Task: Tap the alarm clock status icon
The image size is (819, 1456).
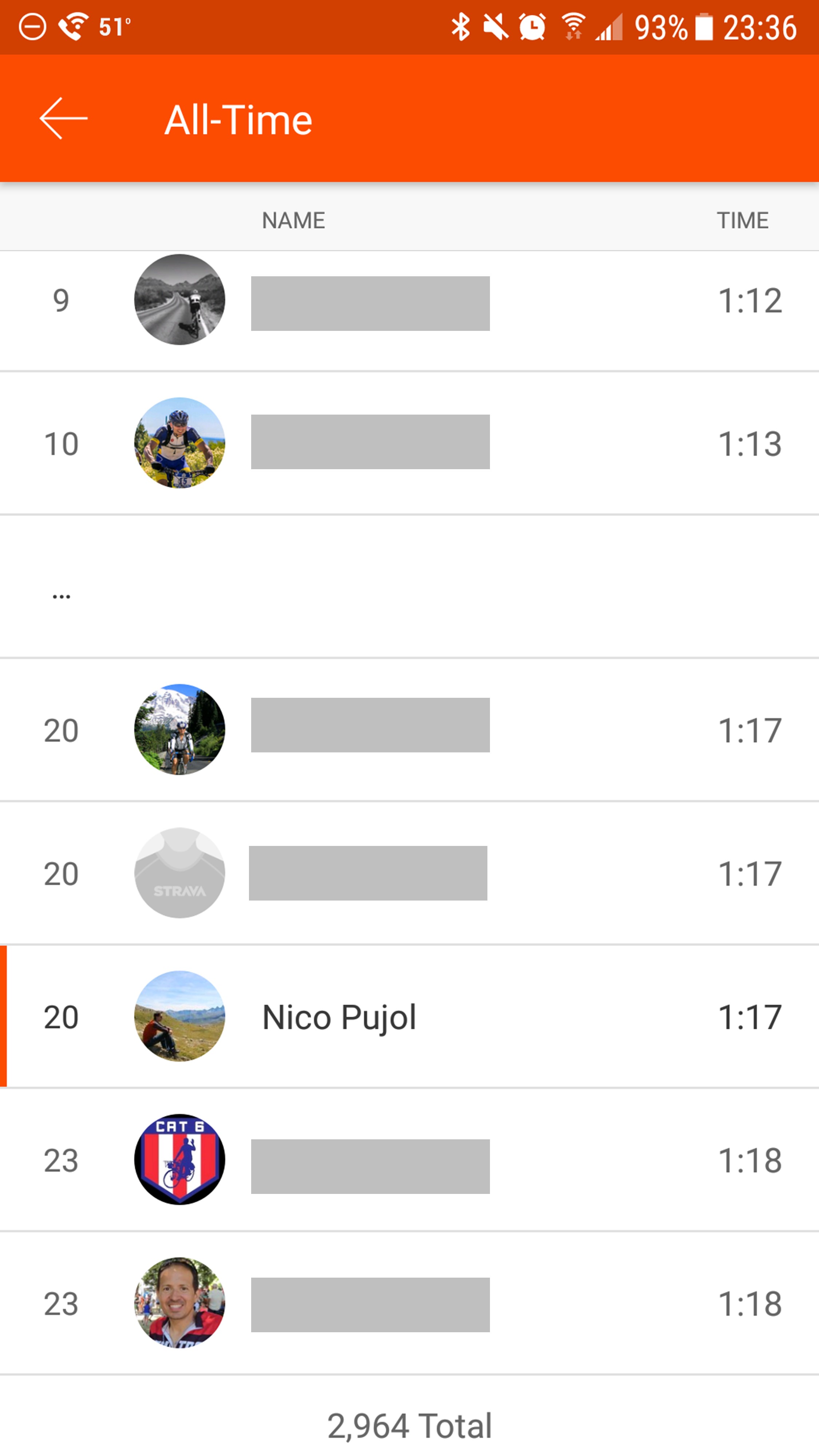Action: (x=532, y=27)
